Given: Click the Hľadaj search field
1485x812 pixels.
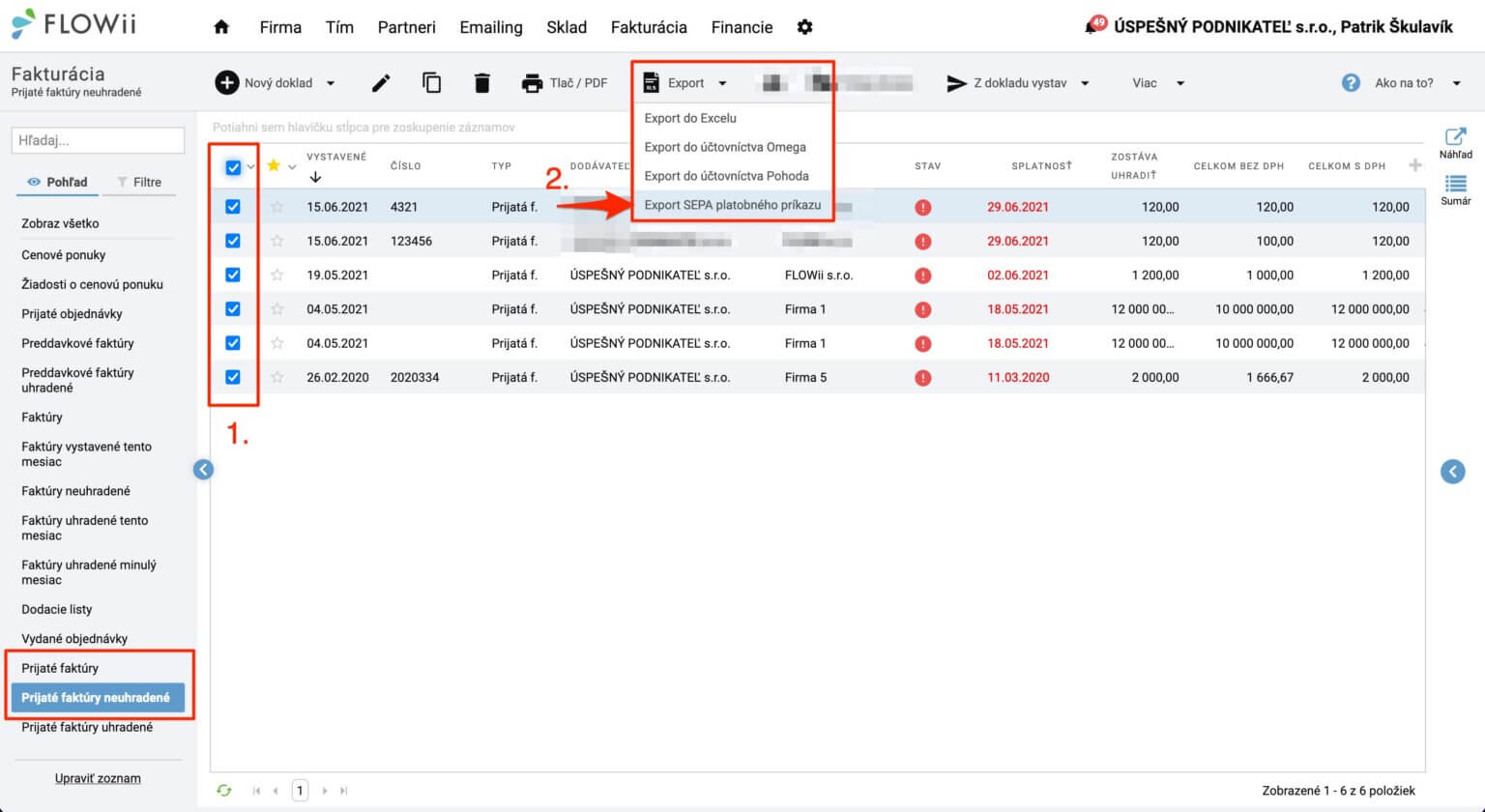Looking at the screenshot, I should pos(98,140).
